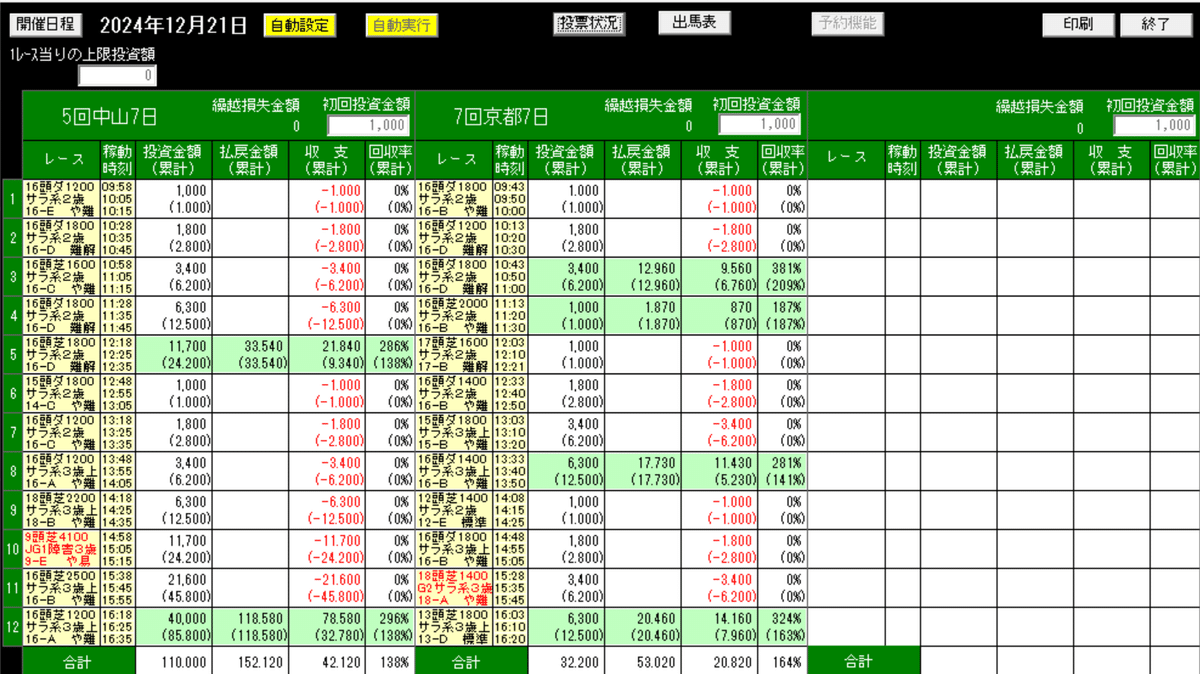Select return rate cell 296%
Screen dimensions: 1200x674
(390, 627)
